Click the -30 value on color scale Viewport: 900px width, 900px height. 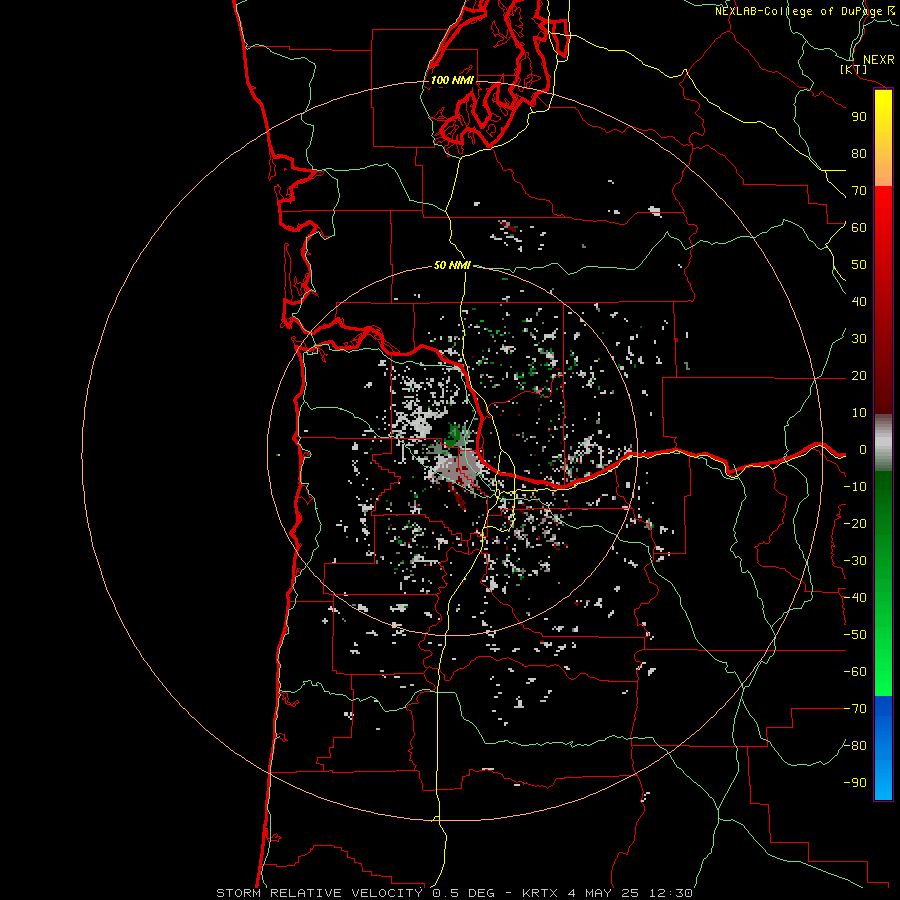click(x=855, y=561)
